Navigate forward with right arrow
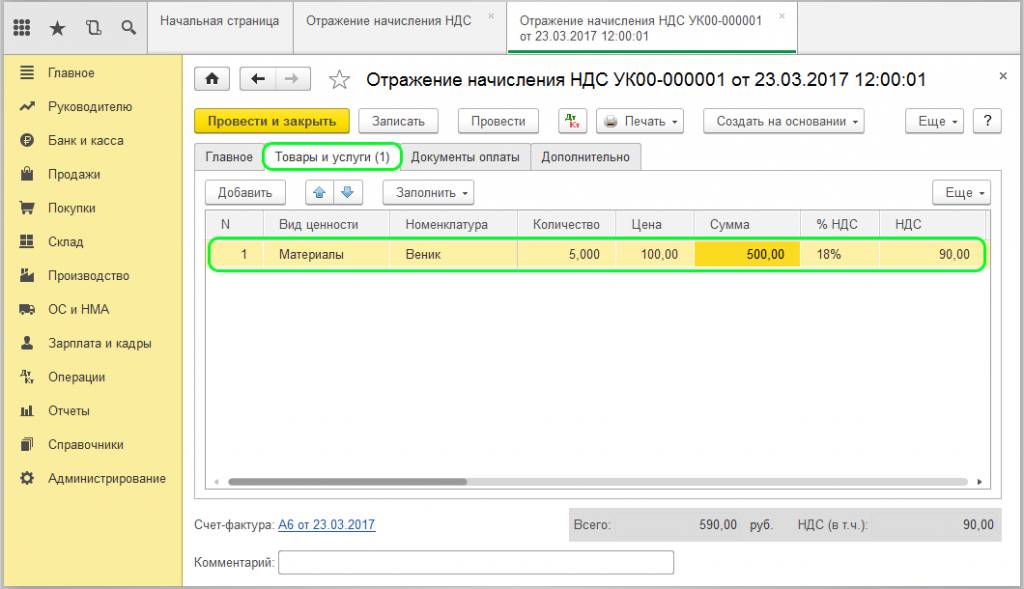This screenshot has width=1024, height=589. click(x=293, y=79)
